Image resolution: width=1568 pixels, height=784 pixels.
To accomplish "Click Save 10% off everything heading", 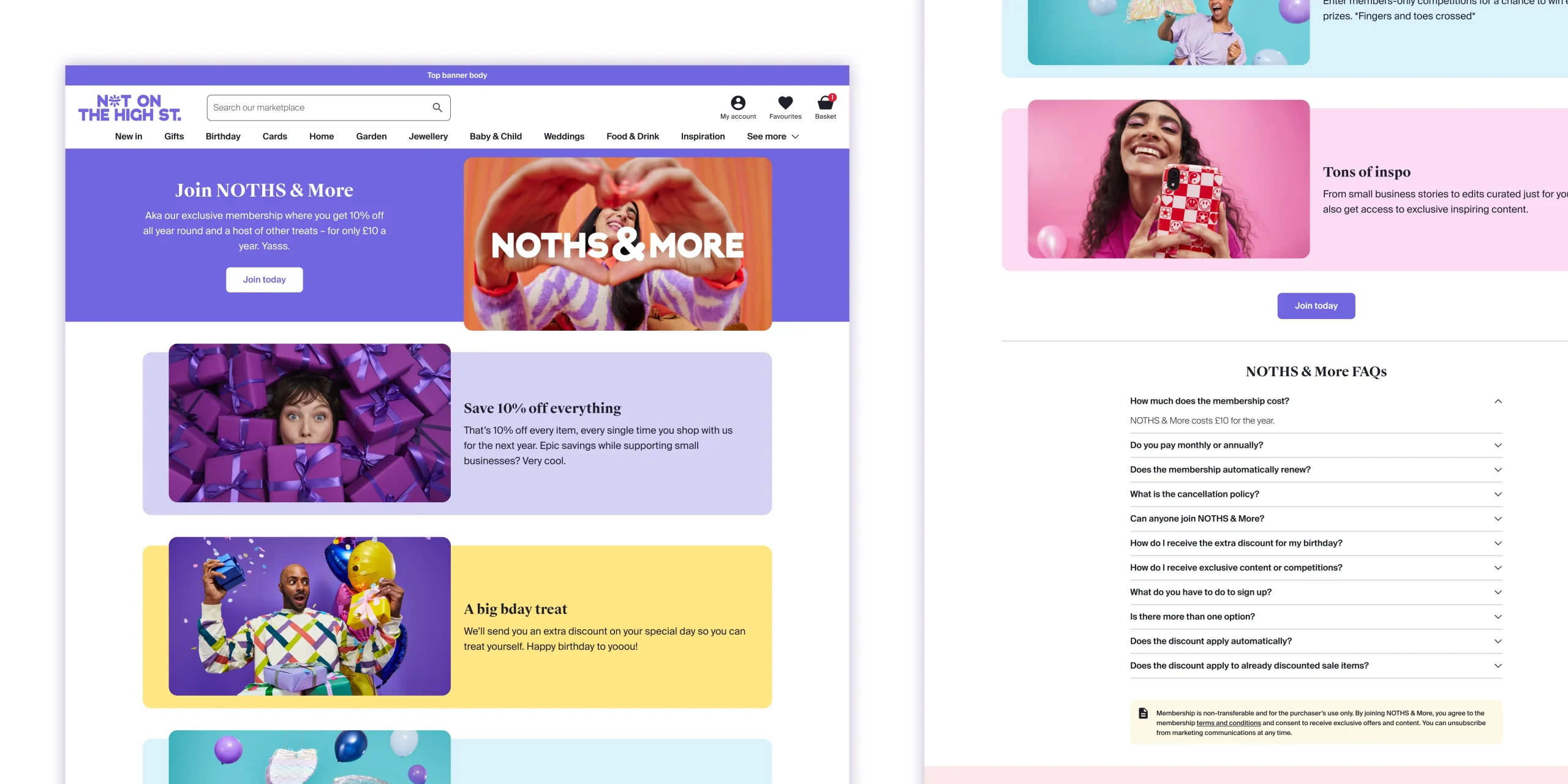I will pyautogui.click(x=542, y=409).
